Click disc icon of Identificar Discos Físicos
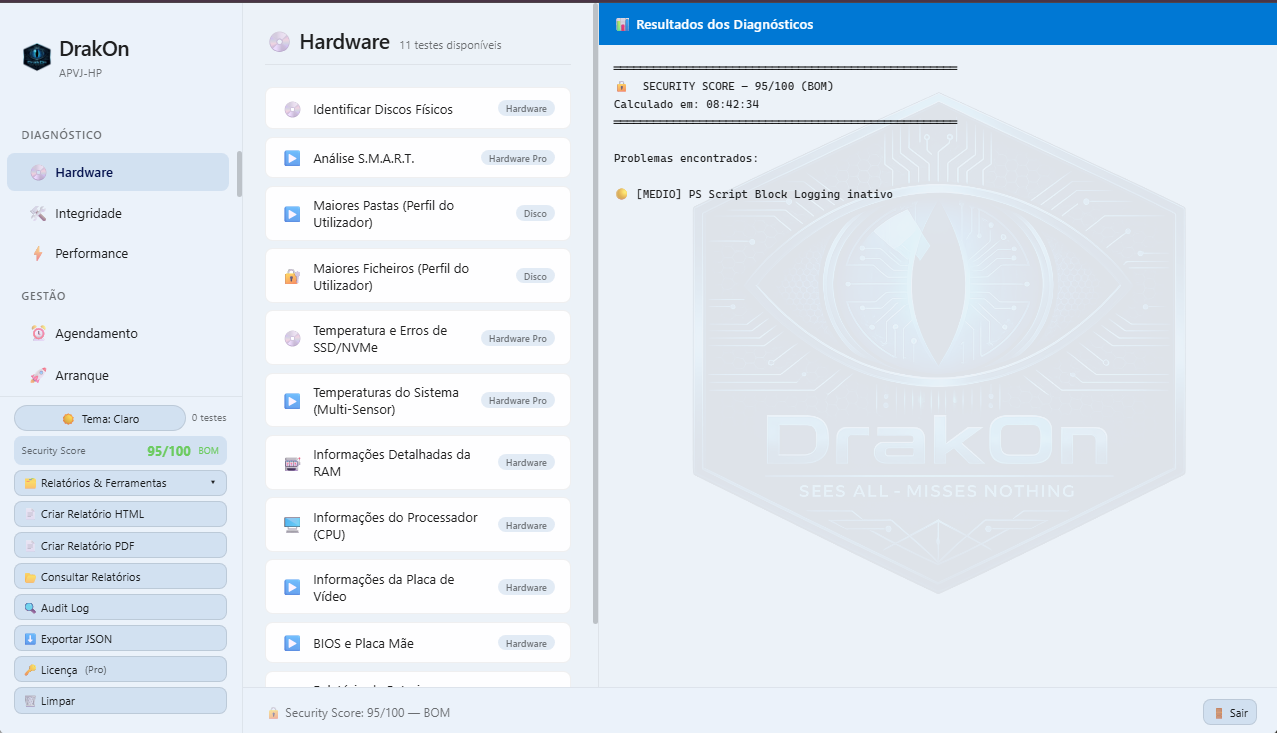Viewport: 1277px width, 733px height. pos(292,109)
